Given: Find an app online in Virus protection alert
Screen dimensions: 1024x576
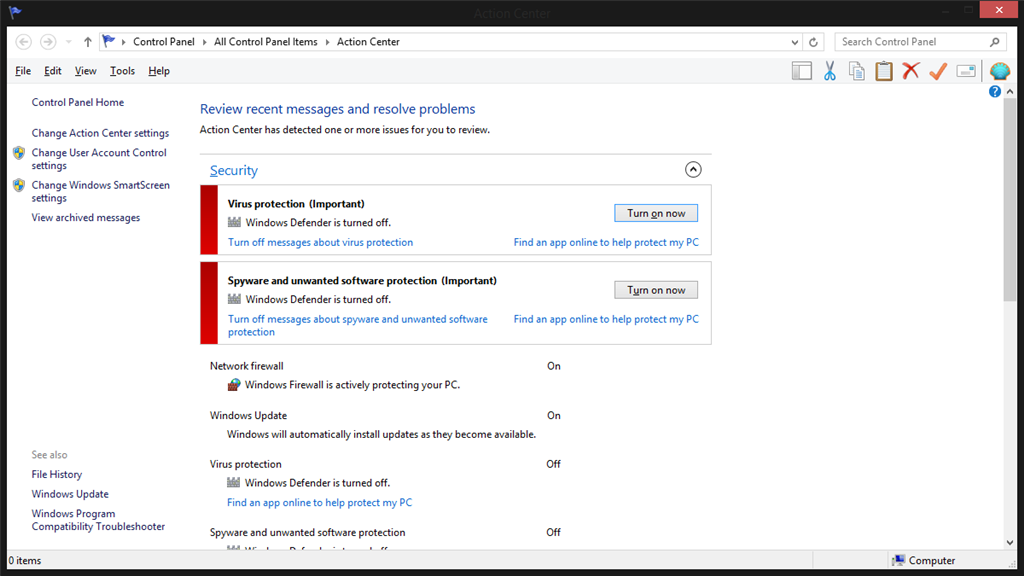Looking at the screenshot, I should pos(606,242).
